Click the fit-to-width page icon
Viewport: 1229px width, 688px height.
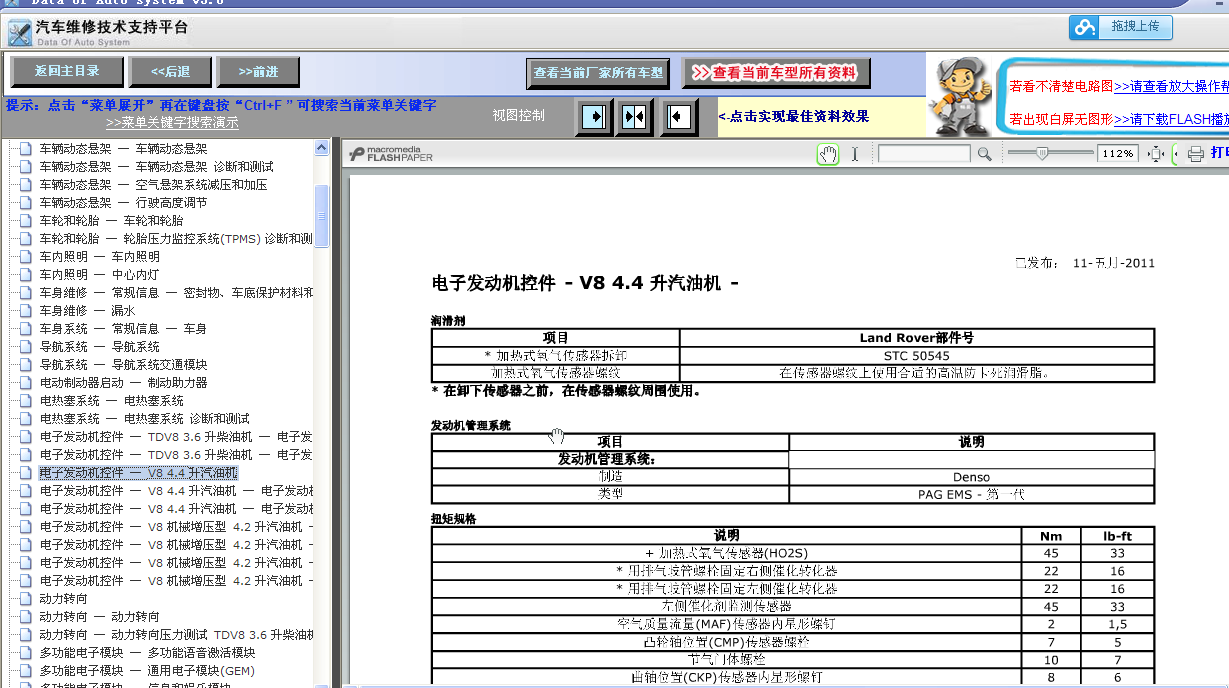pos(1157,154)
